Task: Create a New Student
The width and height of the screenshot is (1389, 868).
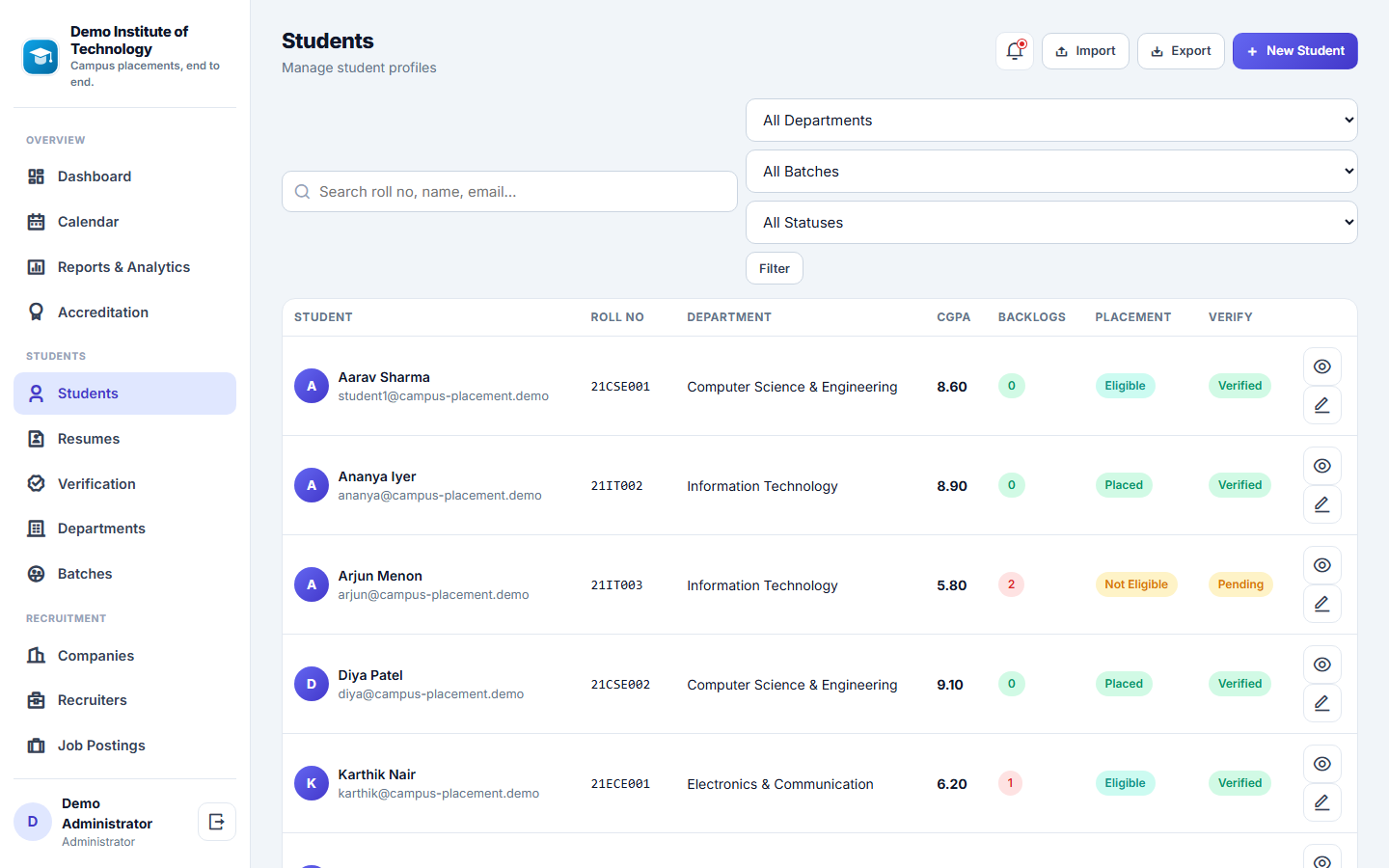Action: tap(1295, 51)
